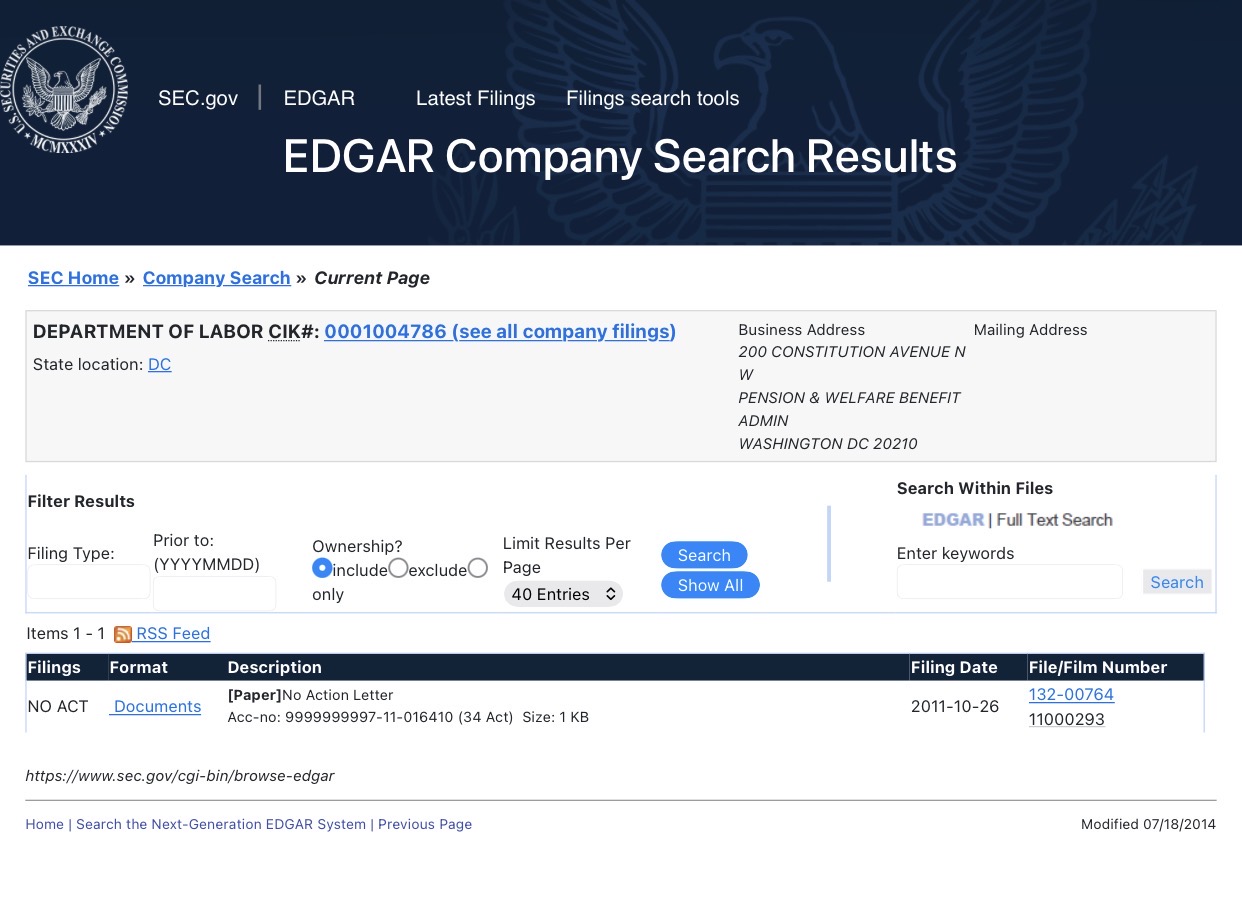Click the SEC seal logo
Screen dimensions: 1242x909
pyautogui.click(x=64, y=90)
